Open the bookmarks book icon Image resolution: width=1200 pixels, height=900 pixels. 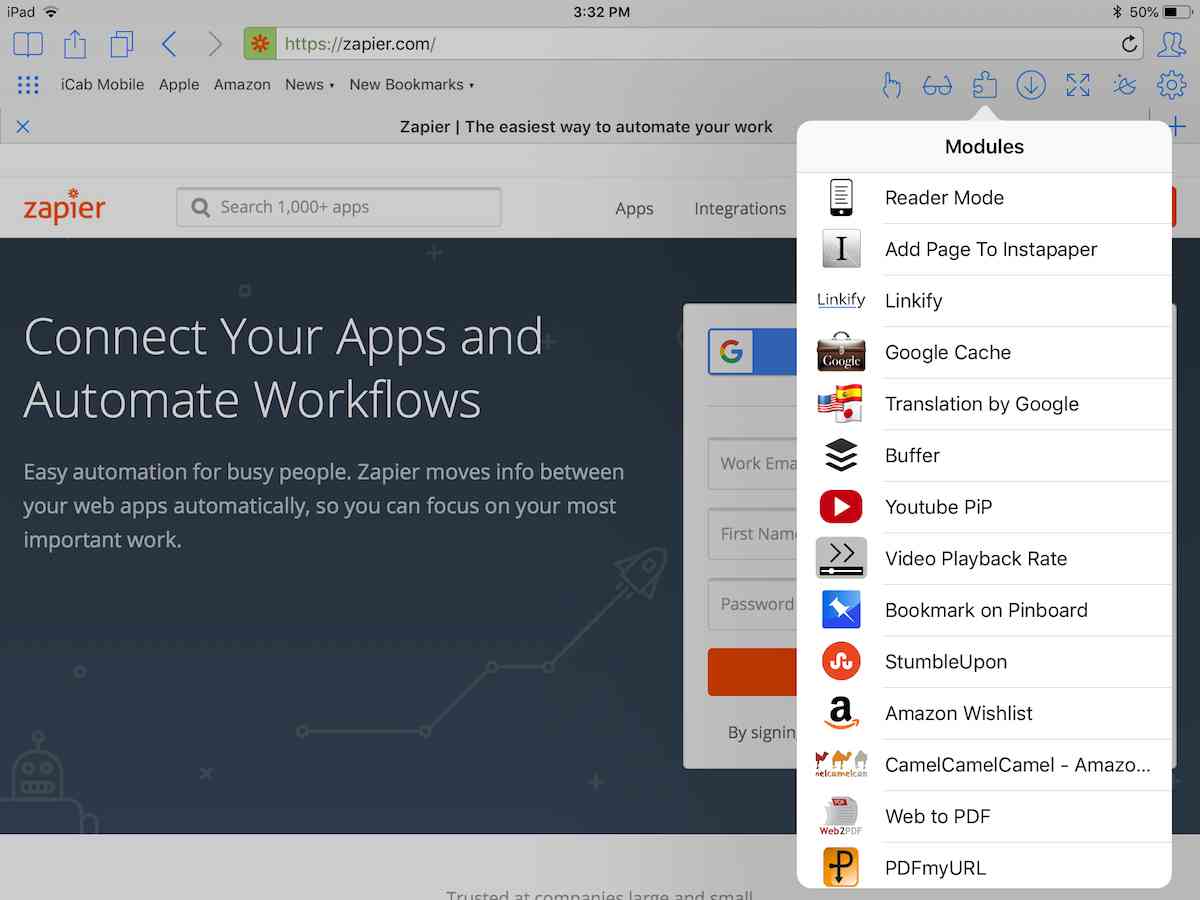pos(28,44)
